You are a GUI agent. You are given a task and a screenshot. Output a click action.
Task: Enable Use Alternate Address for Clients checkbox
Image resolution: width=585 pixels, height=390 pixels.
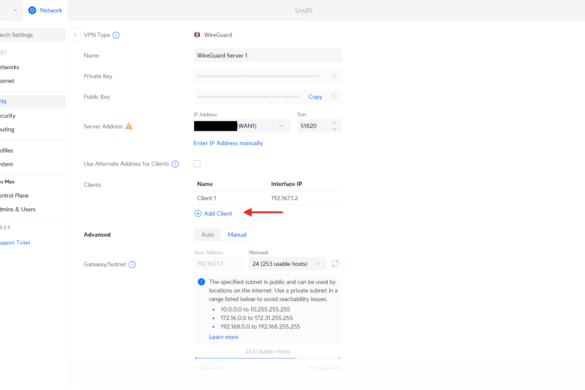[x=197, y=163]
